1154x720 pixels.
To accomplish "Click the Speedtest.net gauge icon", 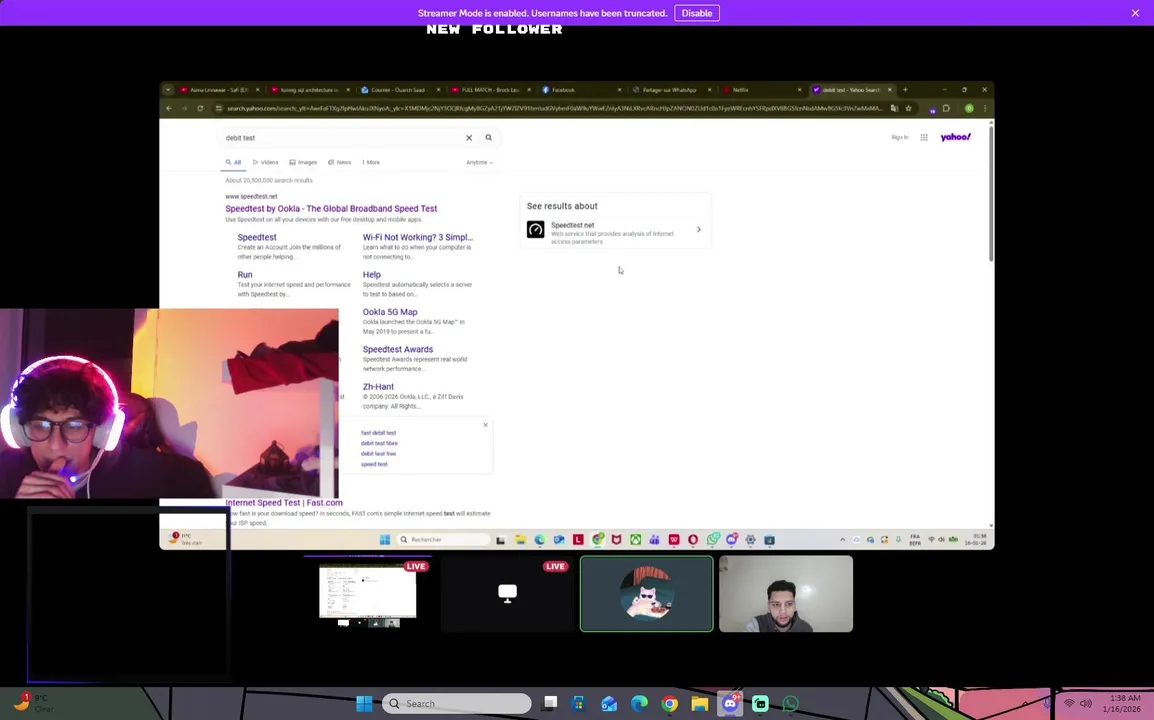I will point(536,230).
